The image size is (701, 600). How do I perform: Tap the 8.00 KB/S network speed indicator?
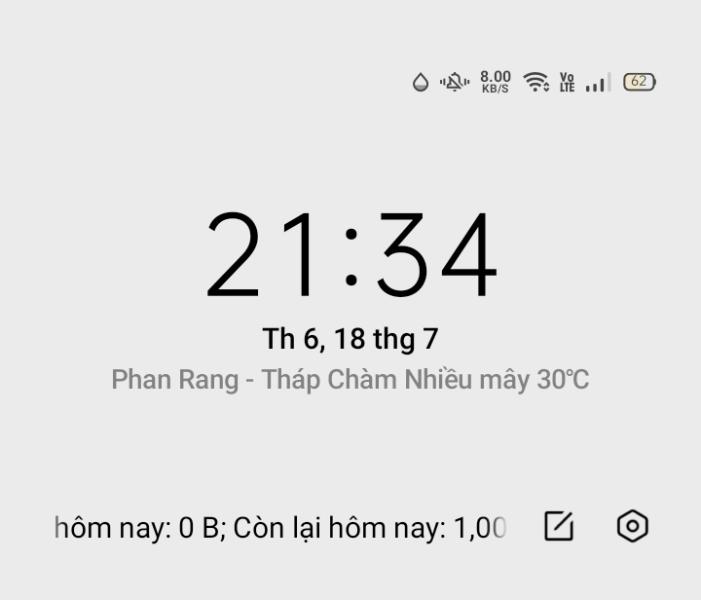click(x=495, y=82)
